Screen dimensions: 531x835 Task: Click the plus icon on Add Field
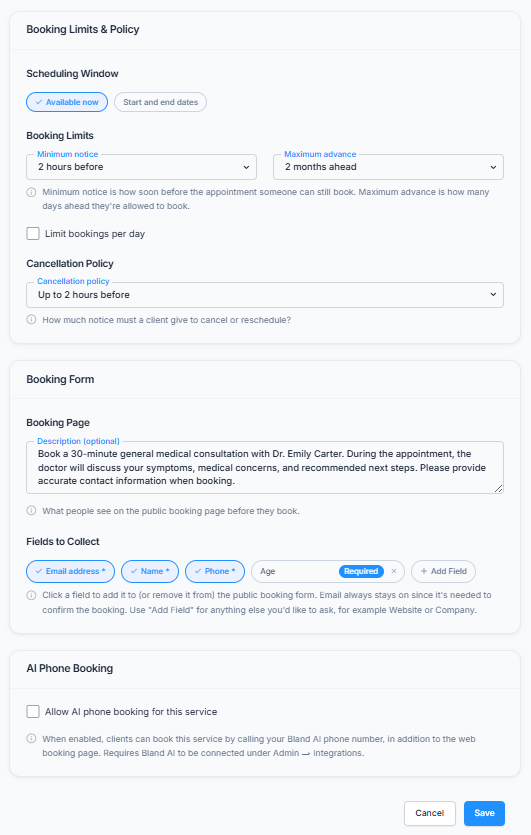pos(424,571)
